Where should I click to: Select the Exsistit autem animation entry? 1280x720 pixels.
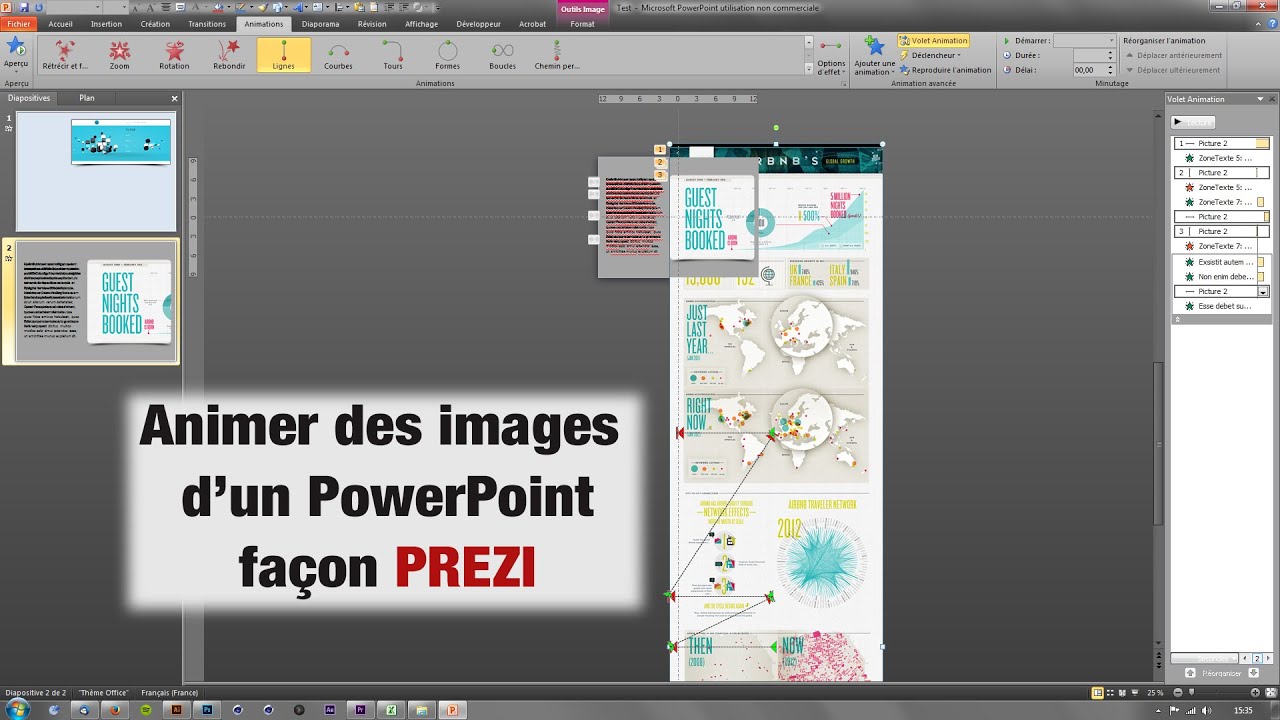pyautogui.click(x=1221, y=262)
